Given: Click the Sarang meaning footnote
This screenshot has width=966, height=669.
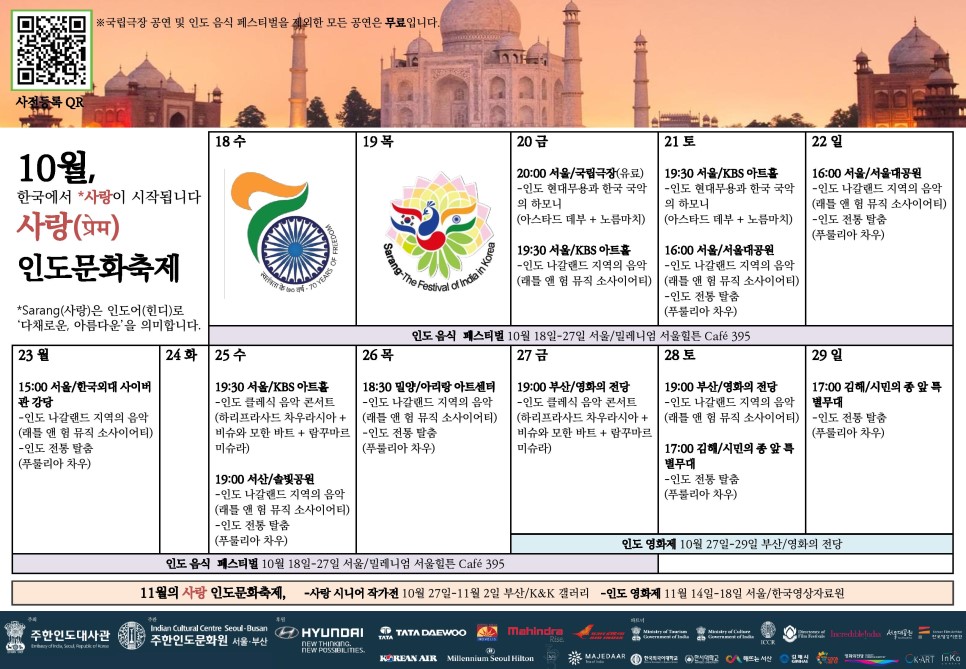Looking at the screenshot, I should [x=109, y=318].
